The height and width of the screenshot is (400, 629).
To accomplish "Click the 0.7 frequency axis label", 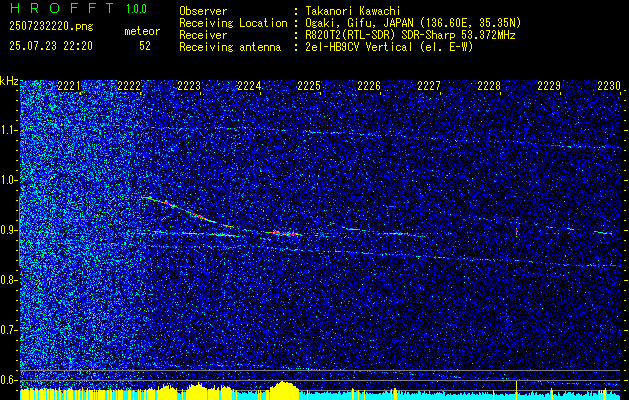I will tap(8, 330).
